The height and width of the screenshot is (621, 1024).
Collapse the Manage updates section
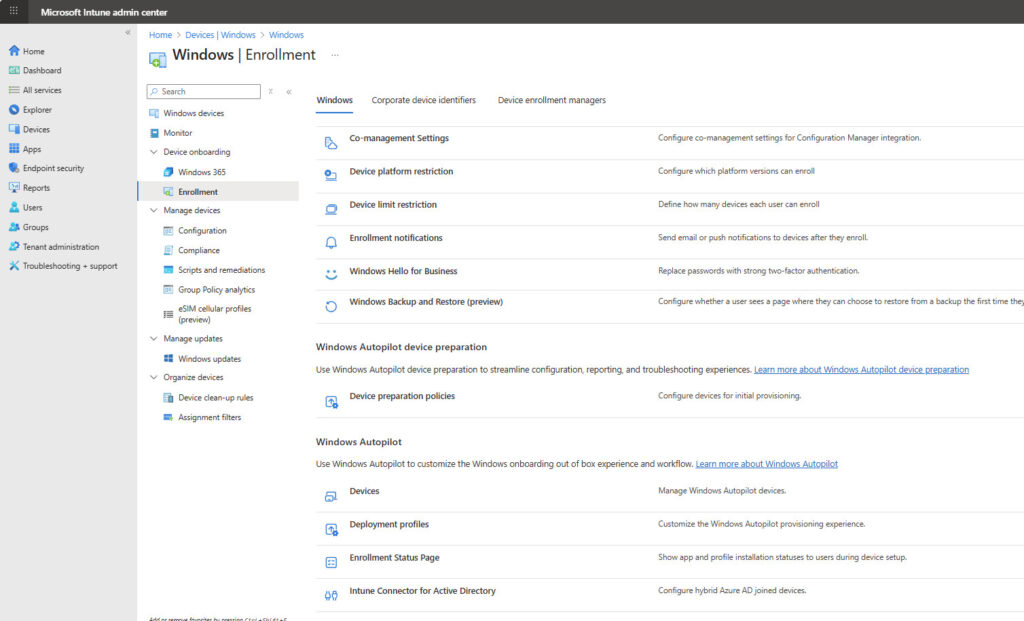tap(154, 339)
